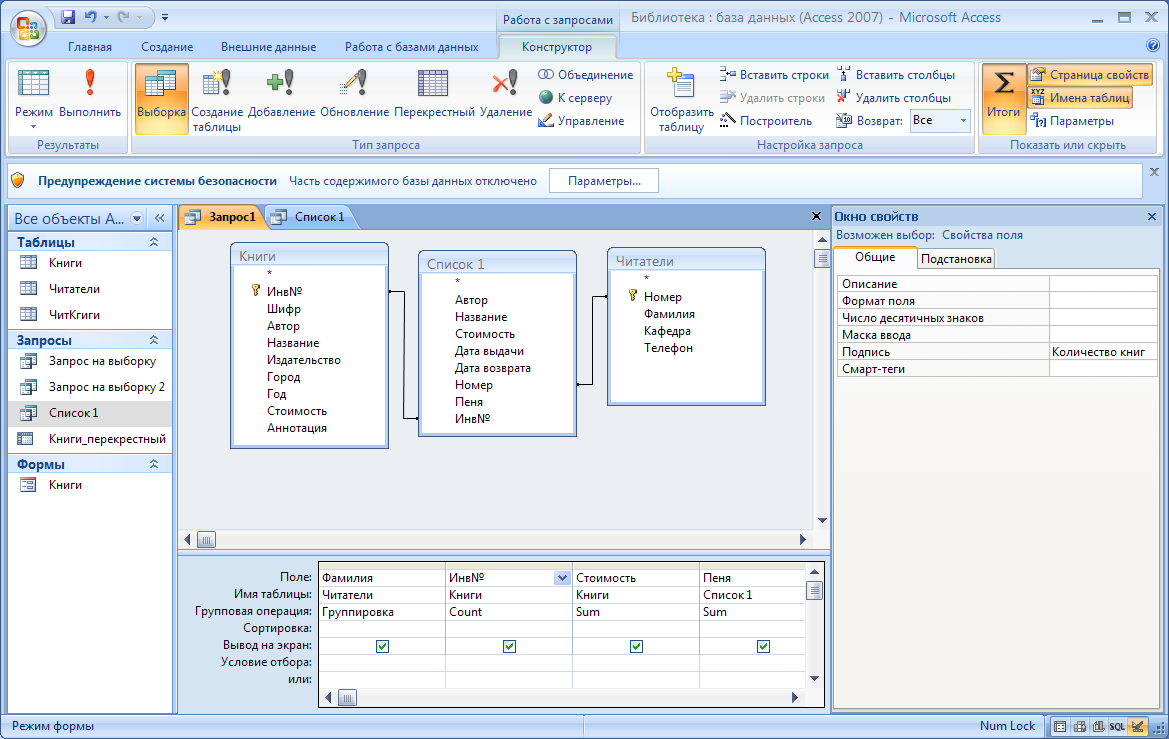Viewport: 1169px width, 739px height.
Task: Collapse the navigation pane with double chevron
Action: pos(160,218)
